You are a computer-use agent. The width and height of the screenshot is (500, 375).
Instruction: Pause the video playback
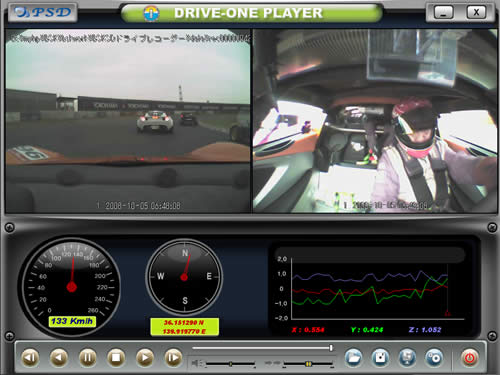(x=88, y=358)
